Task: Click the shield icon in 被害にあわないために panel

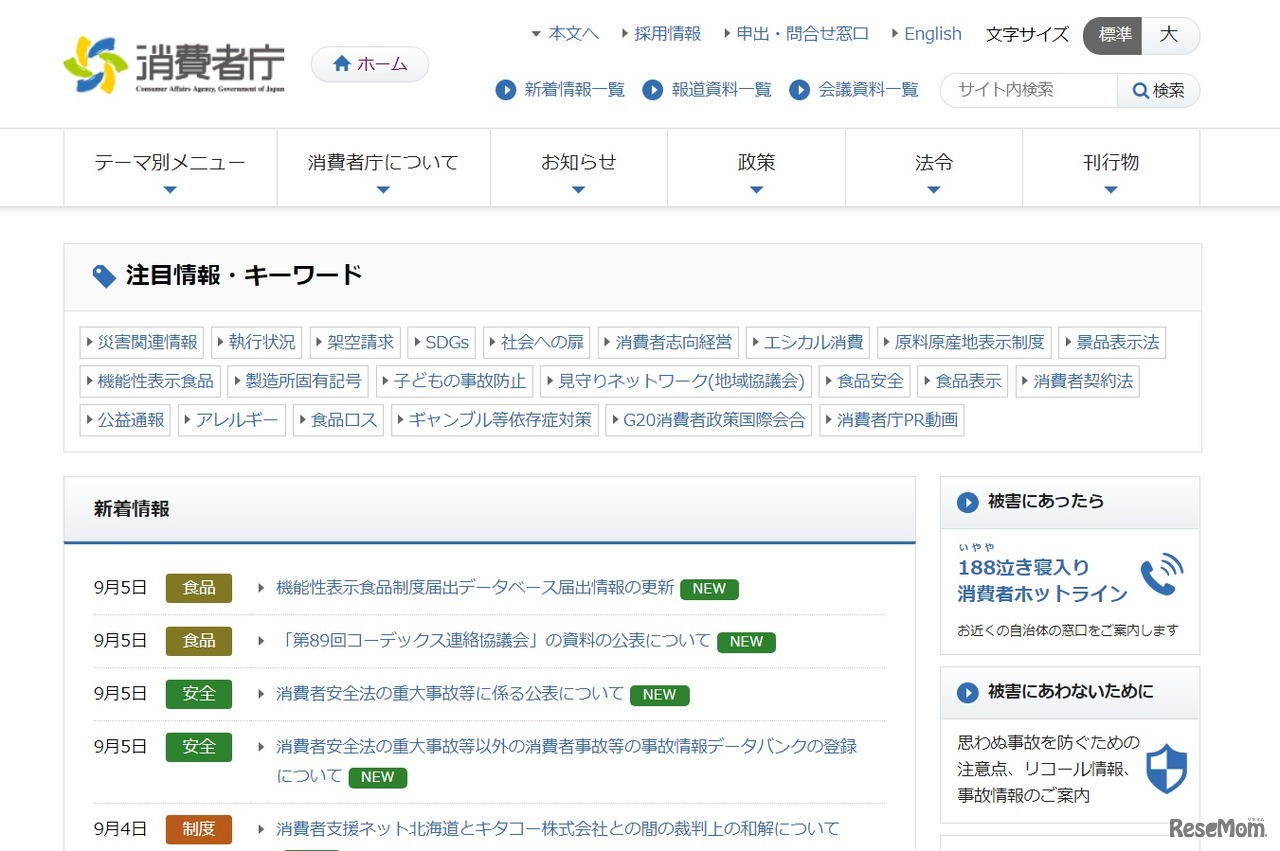Action: pos(1166,769)
